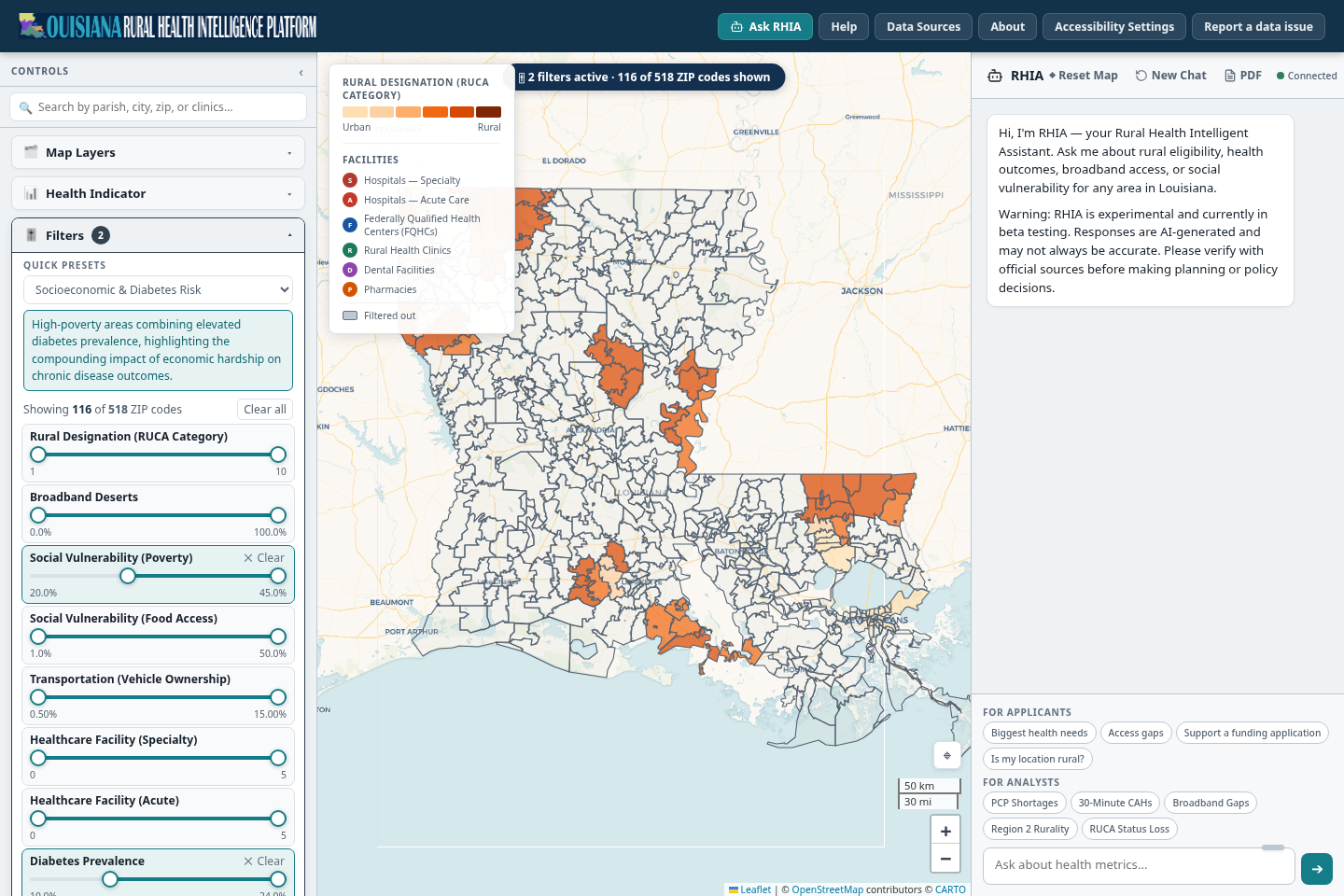Focus the parish, city, zip search field
Viewport: 1344px width, 896px height.
(158, 107)
